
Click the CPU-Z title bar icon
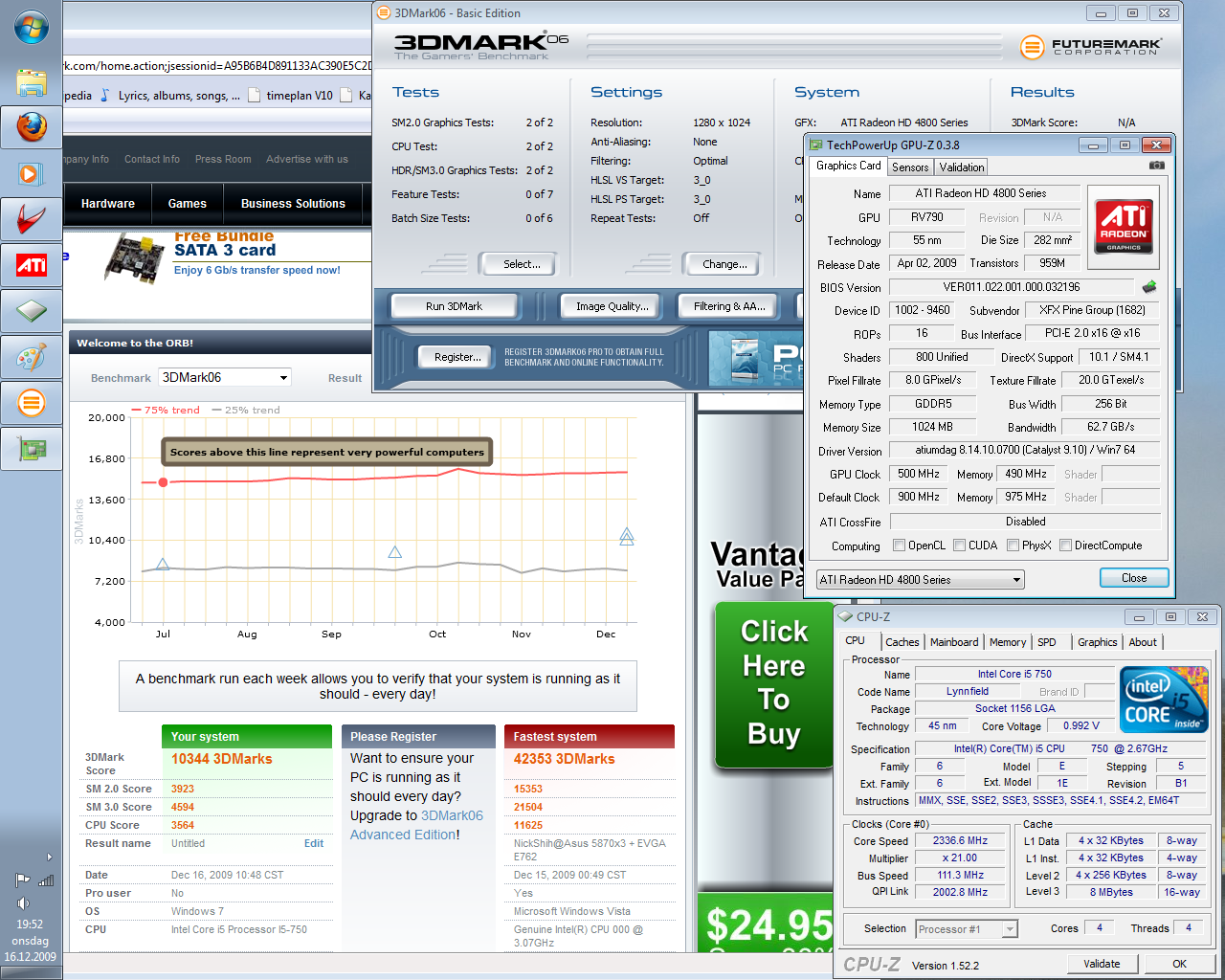845,616
